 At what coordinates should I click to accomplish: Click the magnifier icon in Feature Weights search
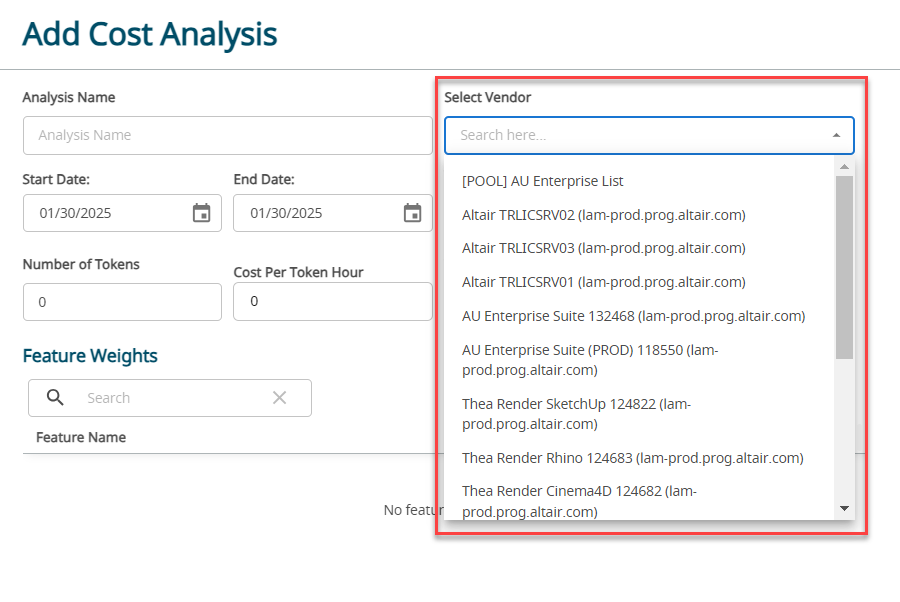point(55,397)
